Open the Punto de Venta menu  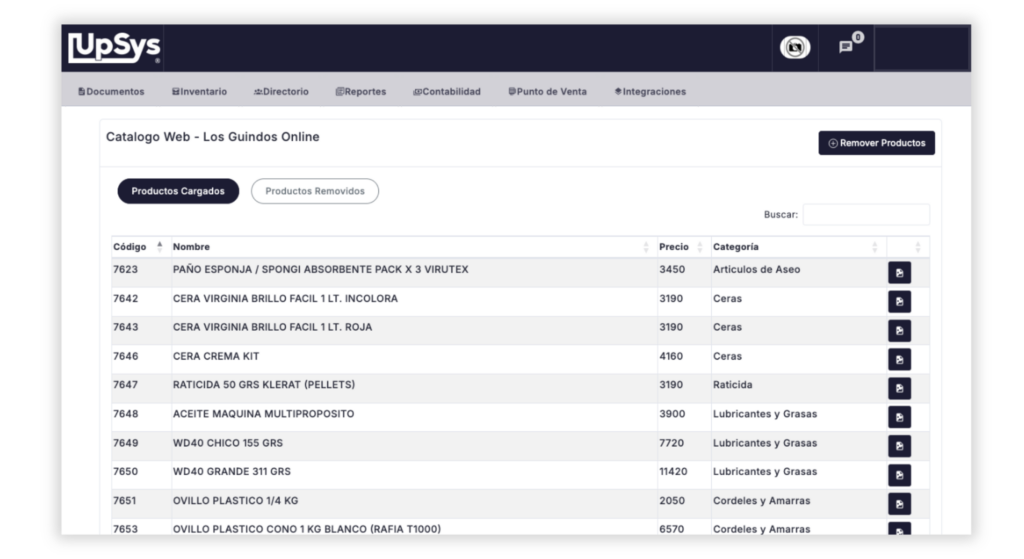coord(547,92)
